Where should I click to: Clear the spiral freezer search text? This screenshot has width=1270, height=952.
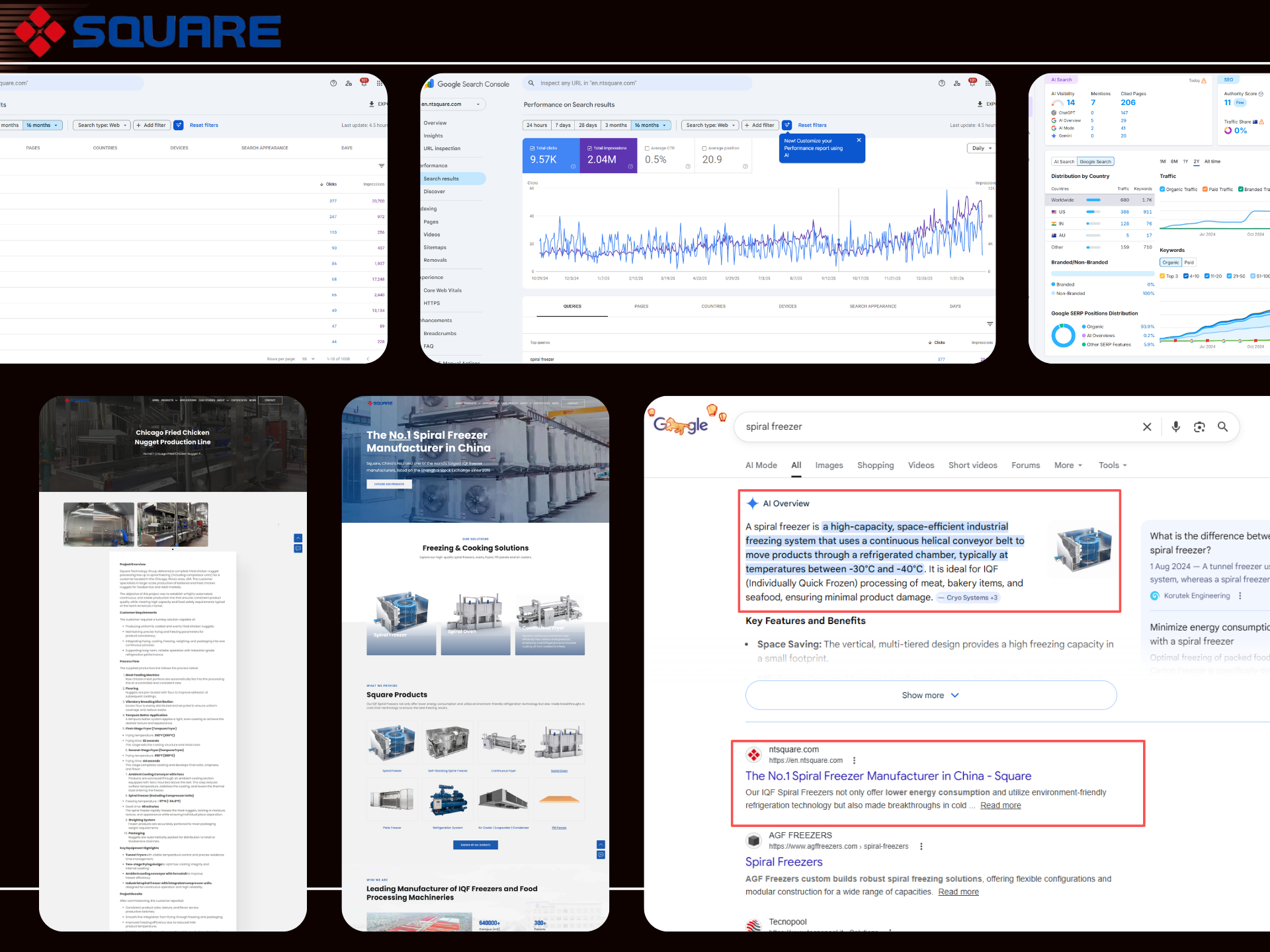pos(1147,427)
